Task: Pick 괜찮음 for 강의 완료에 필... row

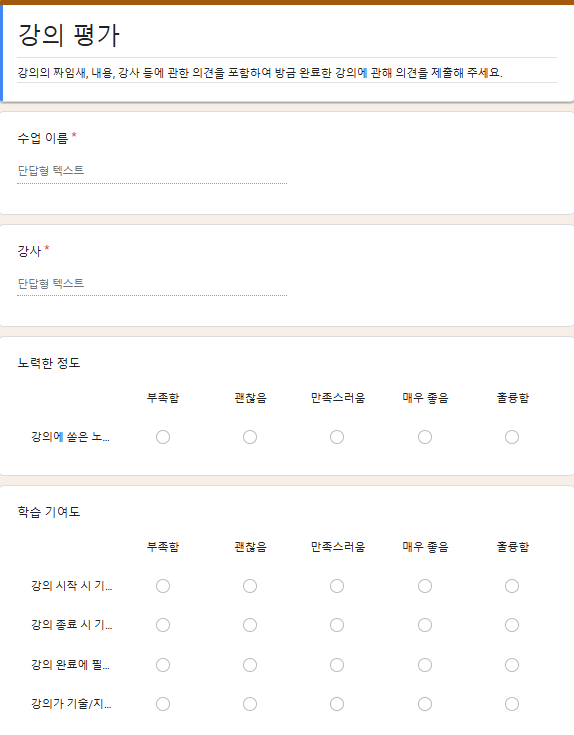Action: pos(250,665)
